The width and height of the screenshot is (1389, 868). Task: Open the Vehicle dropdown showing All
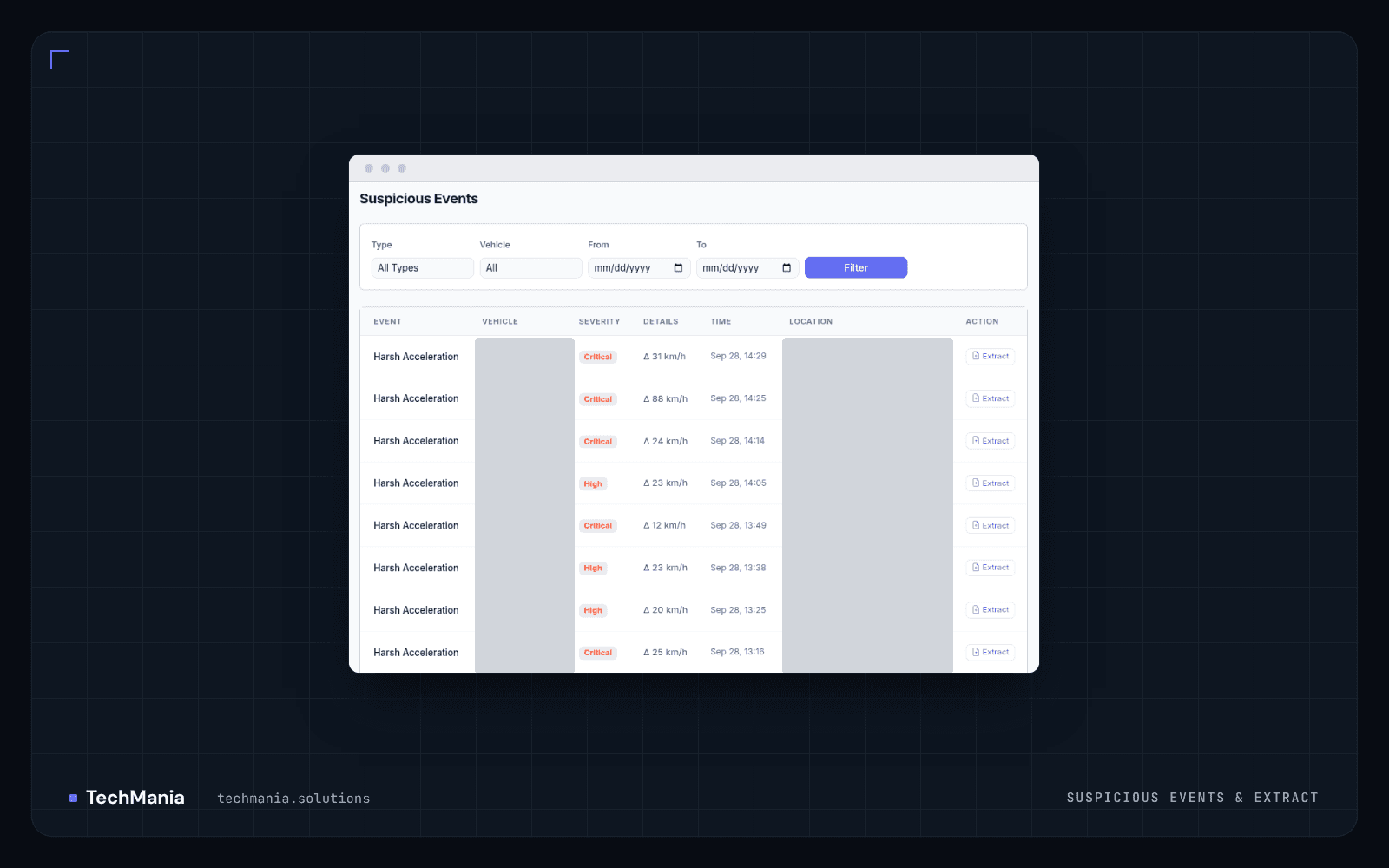[x=530, y=268]
